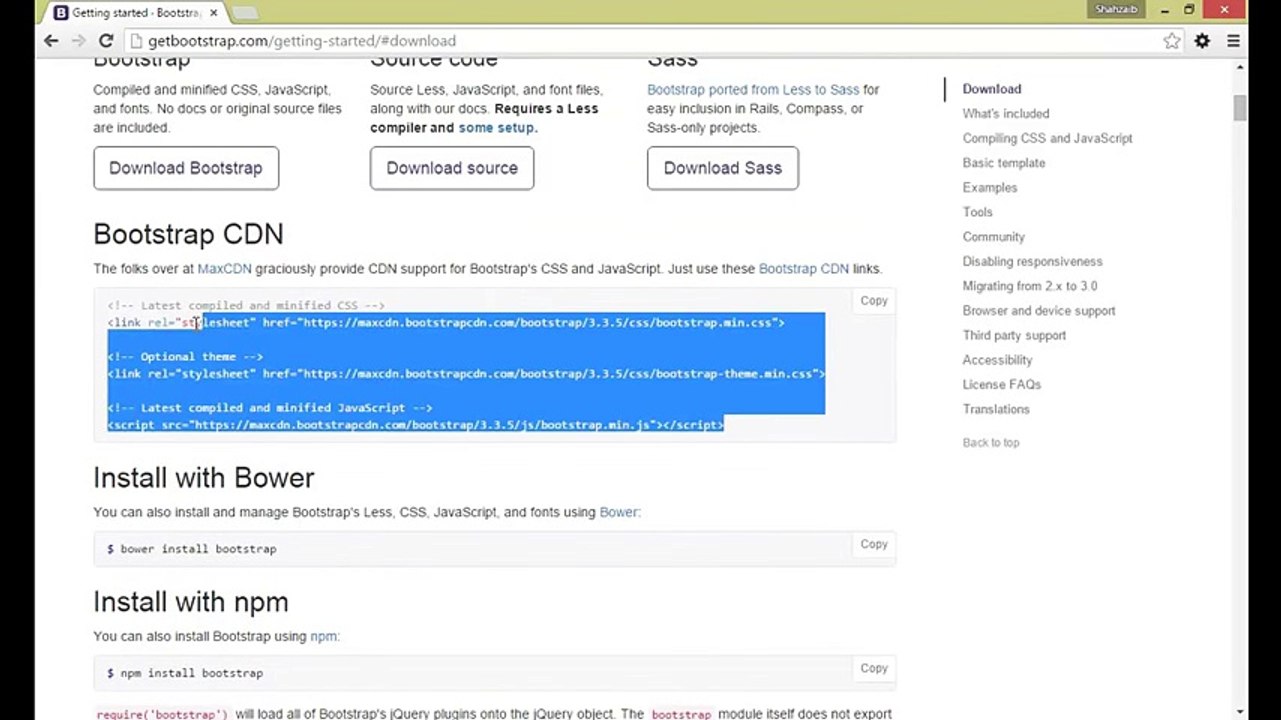Restore down the Chrome window
The width and height of the screenshot is (1281, 720).
tap(1189, 9)
